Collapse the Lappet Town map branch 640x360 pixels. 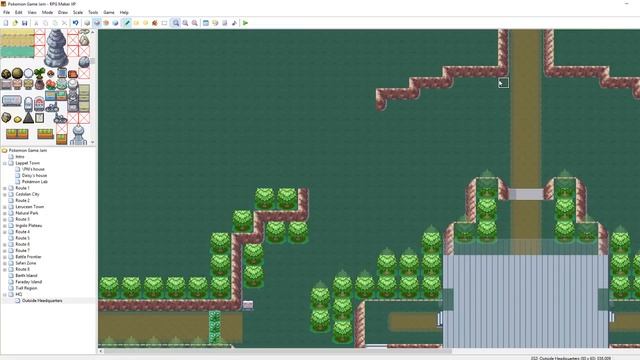5,163
